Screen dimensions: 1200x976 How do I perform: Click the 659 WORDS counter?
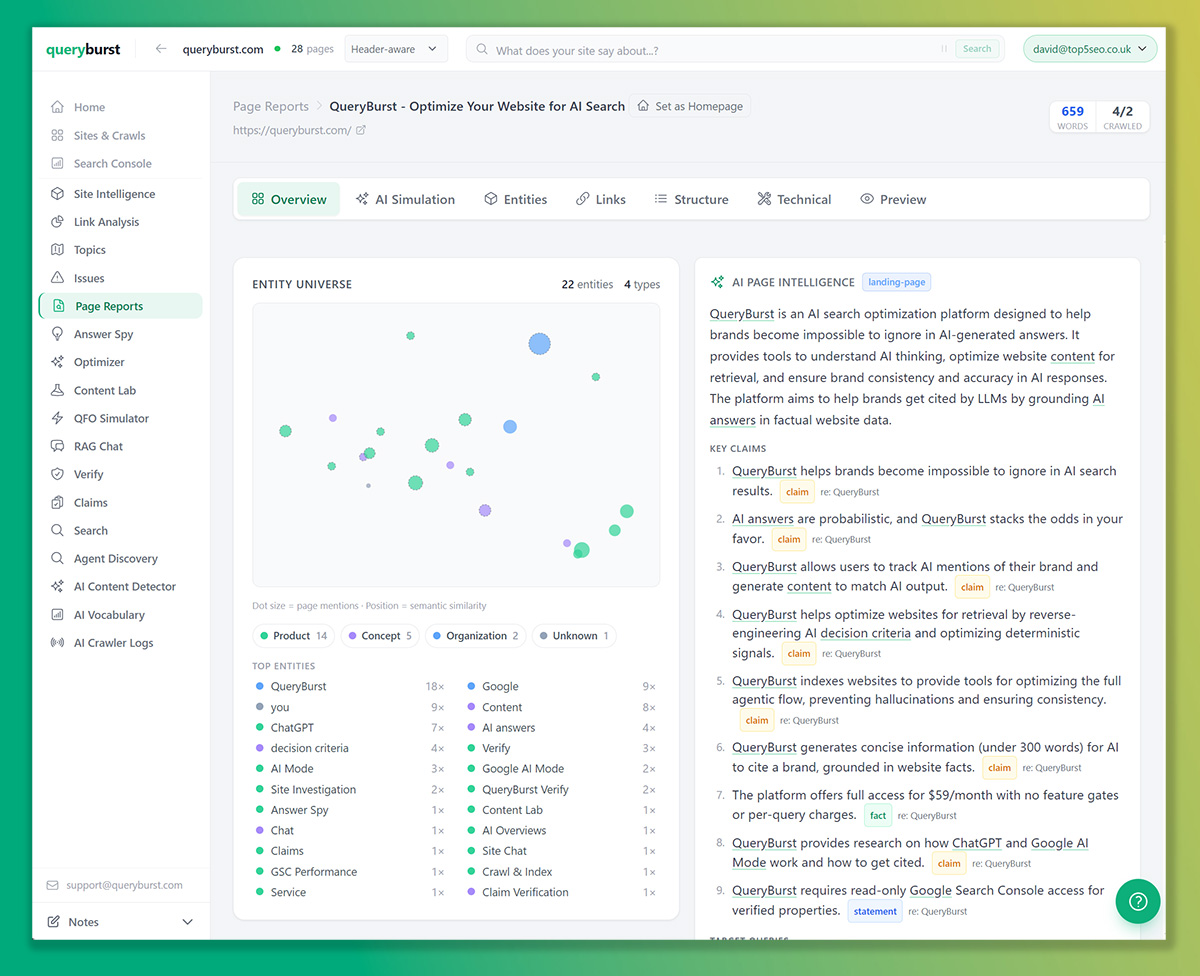pyautogui.click(x=1072, y=117)
